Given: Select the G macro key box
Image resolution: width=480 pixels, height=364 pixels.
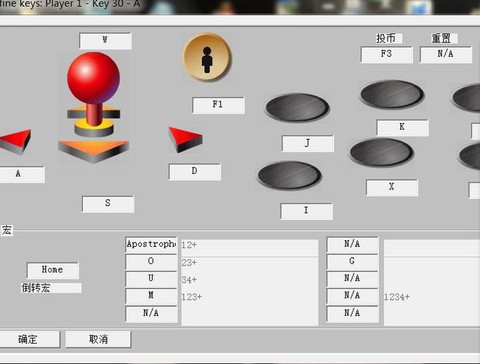Looking at the screenshot, I should (352, 262).
